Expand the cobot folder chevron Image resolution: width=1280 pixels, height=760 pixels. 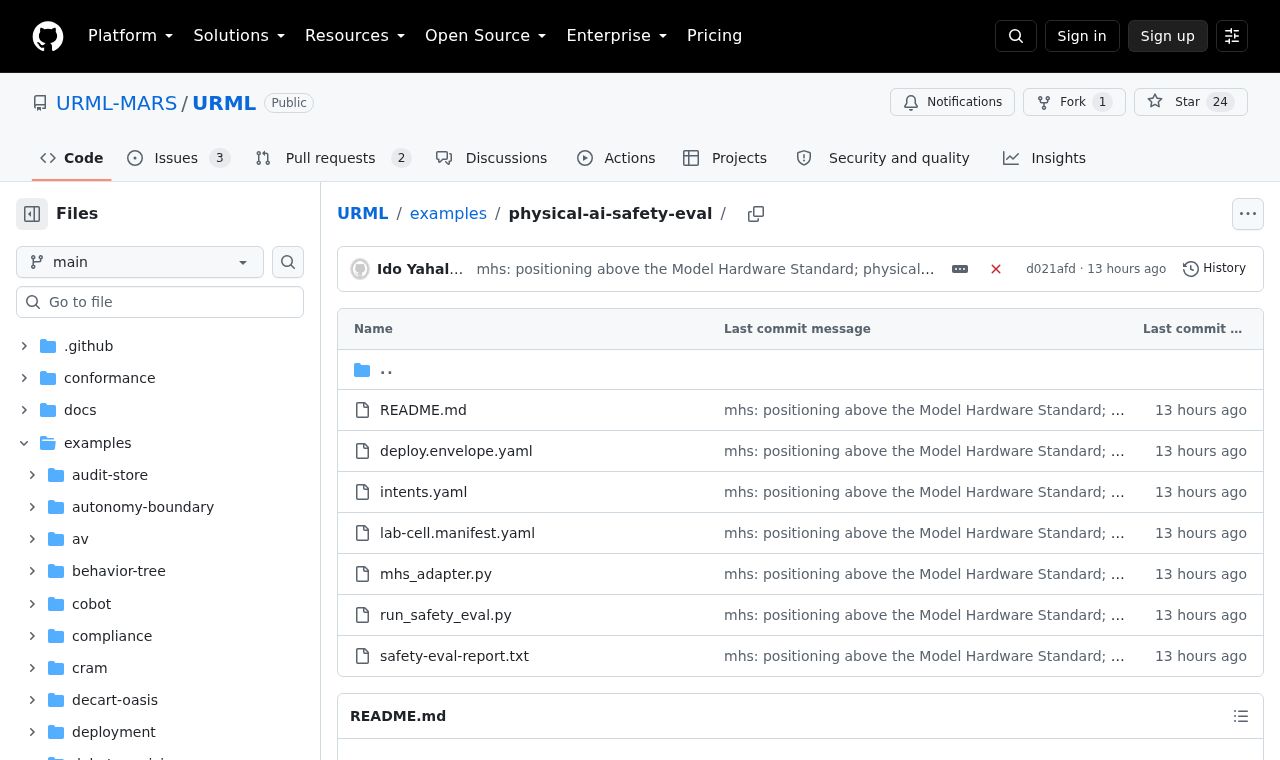[x=32, y=604]
